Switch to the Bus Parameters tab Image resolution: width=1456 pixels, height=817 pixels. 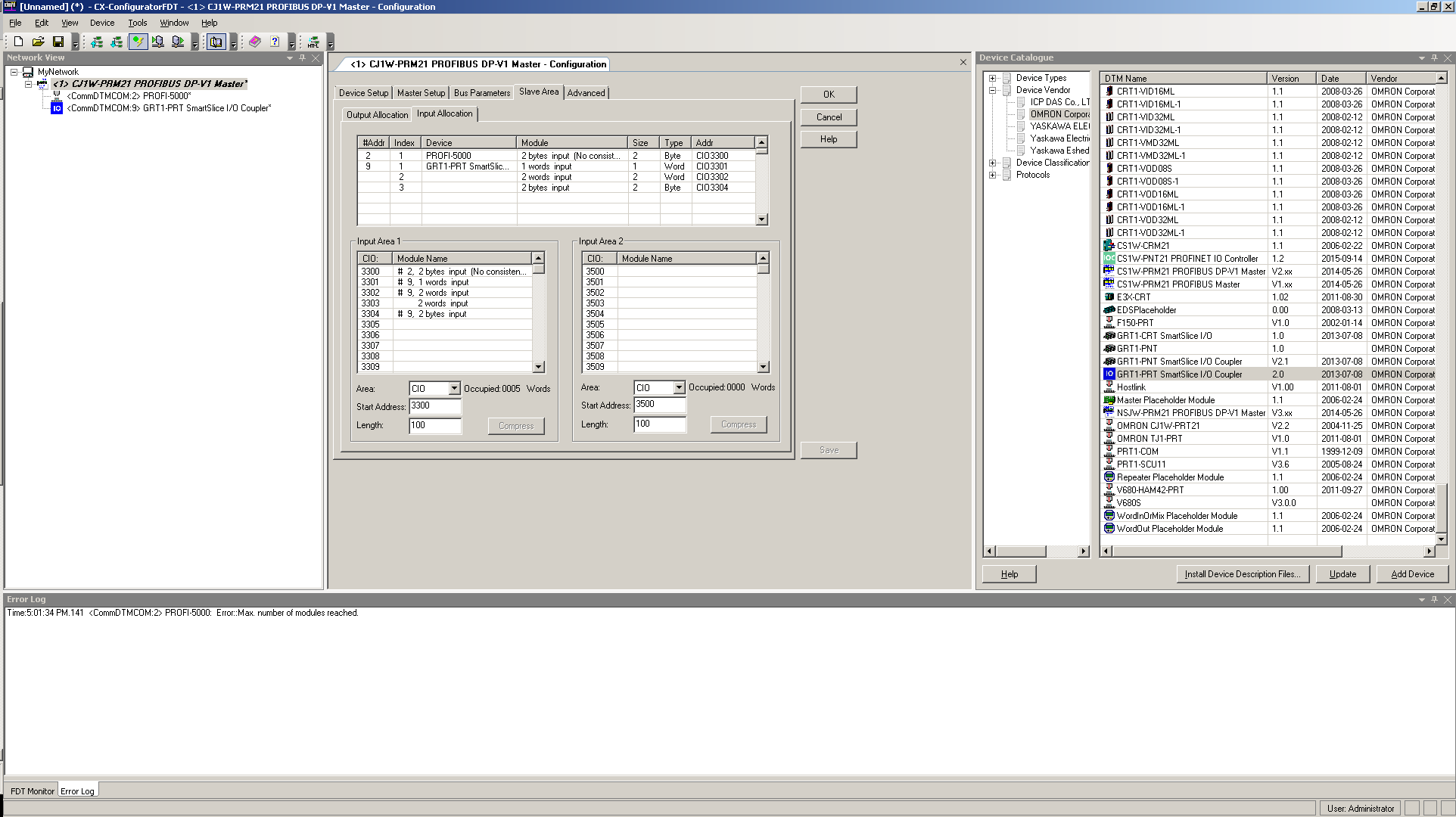pyautogui.click(x=481, y=93)
